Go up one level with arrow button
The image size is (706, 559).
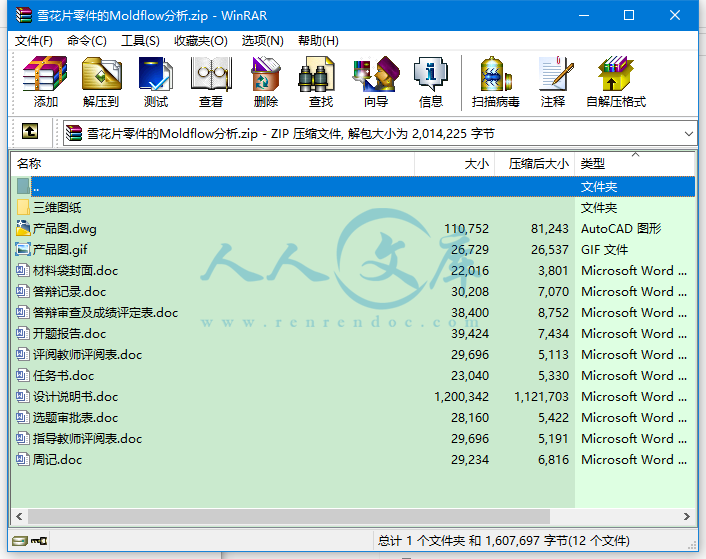click(30, 131)
